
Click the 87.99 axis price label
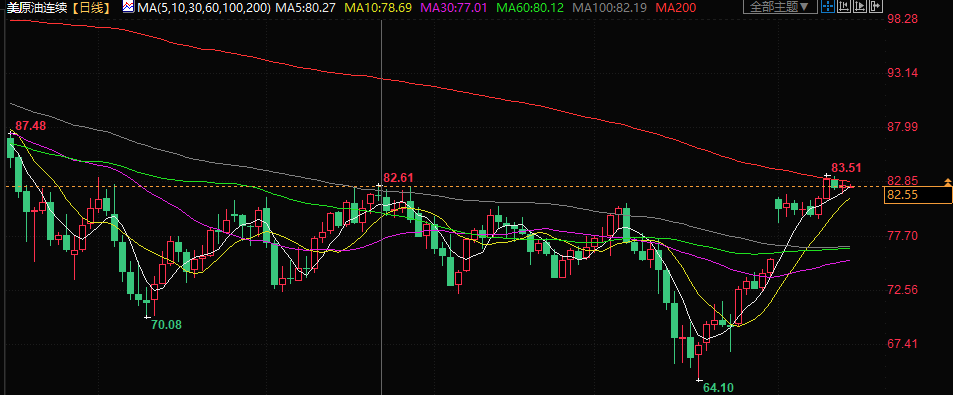click(x=902, y=127)
